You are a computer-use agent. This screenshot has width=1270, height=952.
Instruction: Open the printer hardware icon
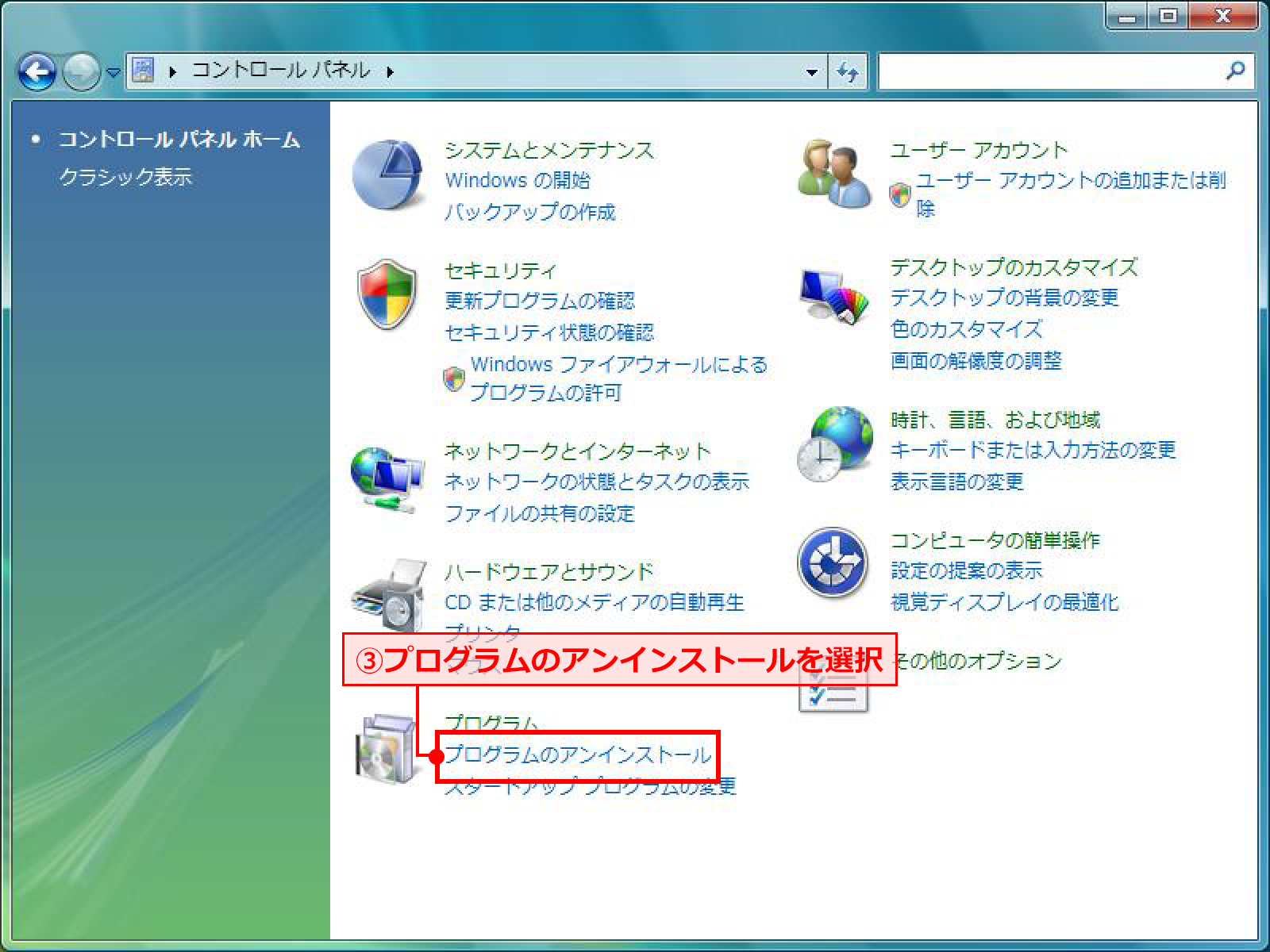pyautogui.click(x=390, y=595)
